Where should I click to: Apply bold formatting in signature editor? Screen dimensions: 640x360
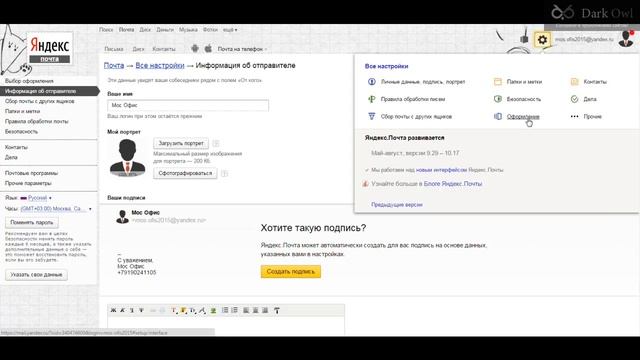(x=113, y=310)
